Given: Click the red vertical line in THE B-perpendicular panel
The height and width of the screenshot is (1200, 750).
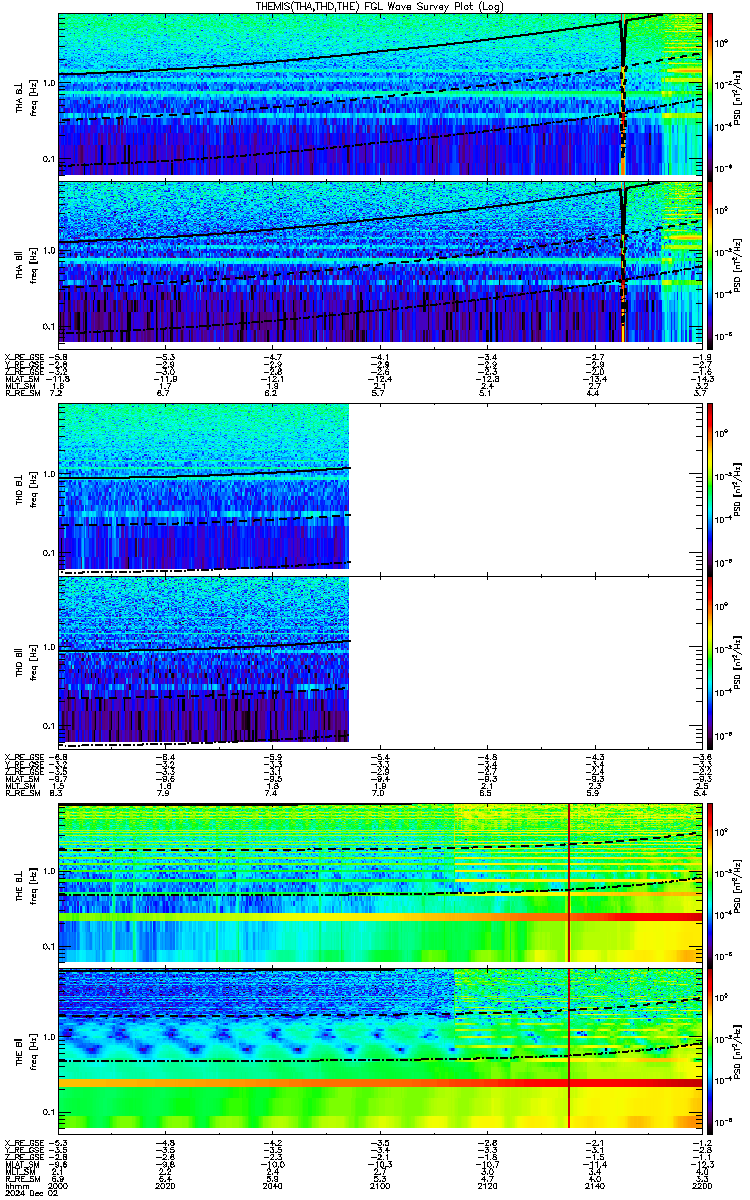Looking at the screenshot, I should tap(569, 882).
